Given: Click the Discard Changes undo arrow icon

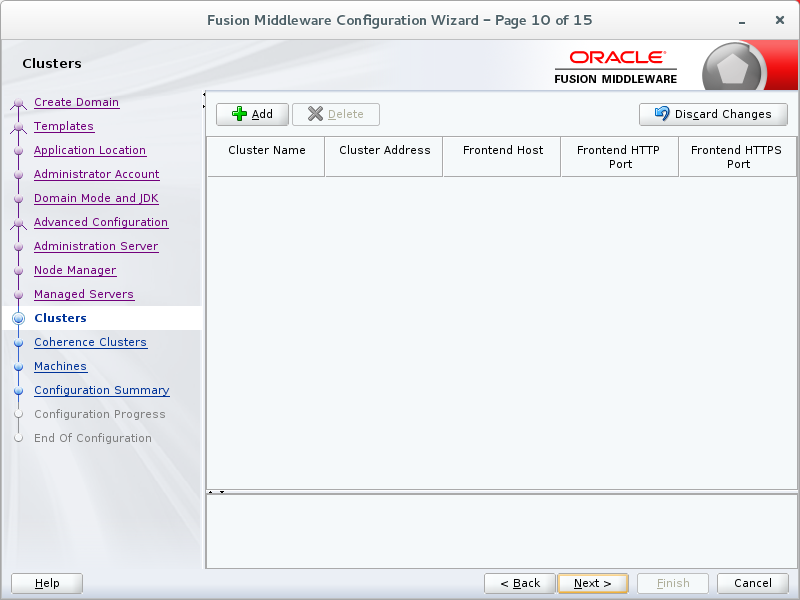Looking at the screenshot, I should click(x=662, y=113).
